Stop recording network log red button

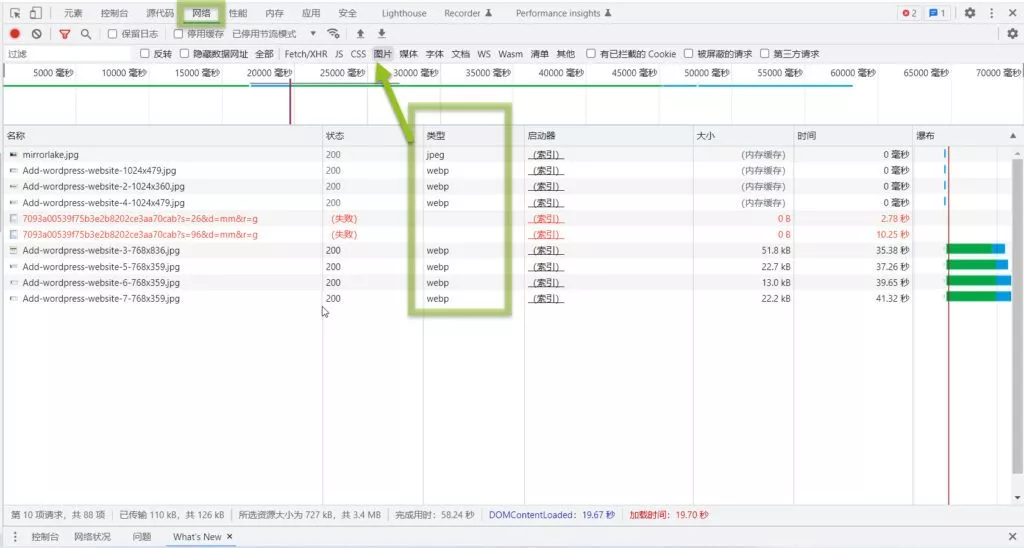click(x=15, y=33)
